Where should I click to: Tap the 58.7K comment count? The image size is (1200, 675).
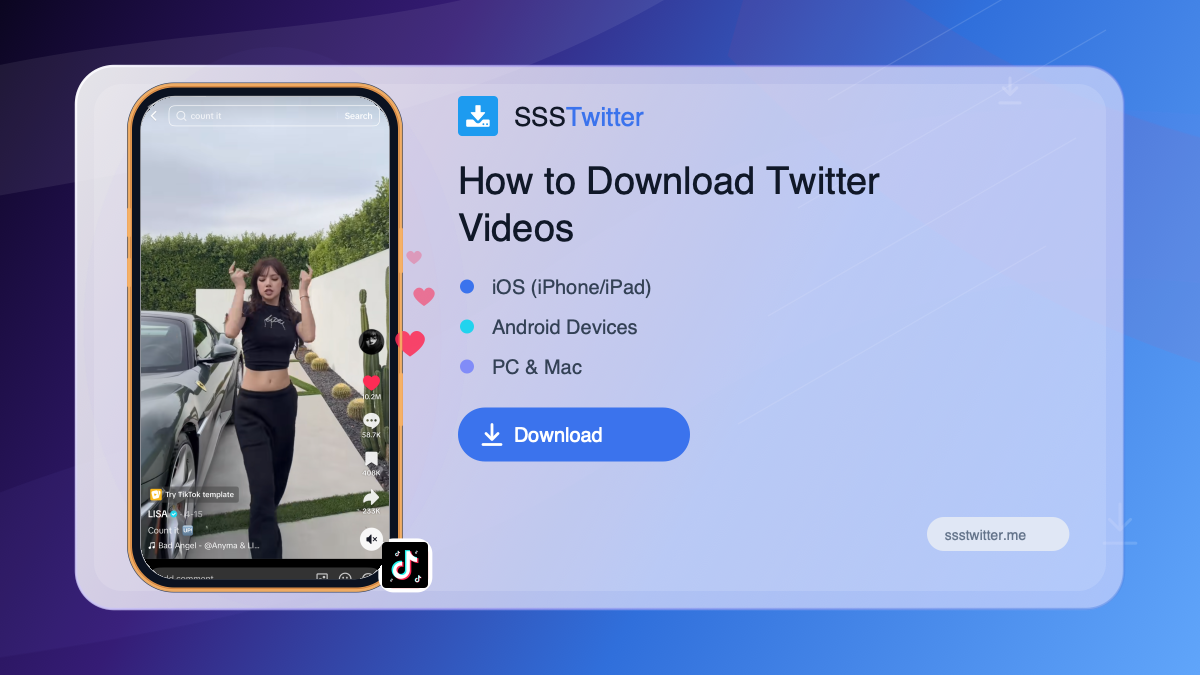coord(371,435)
